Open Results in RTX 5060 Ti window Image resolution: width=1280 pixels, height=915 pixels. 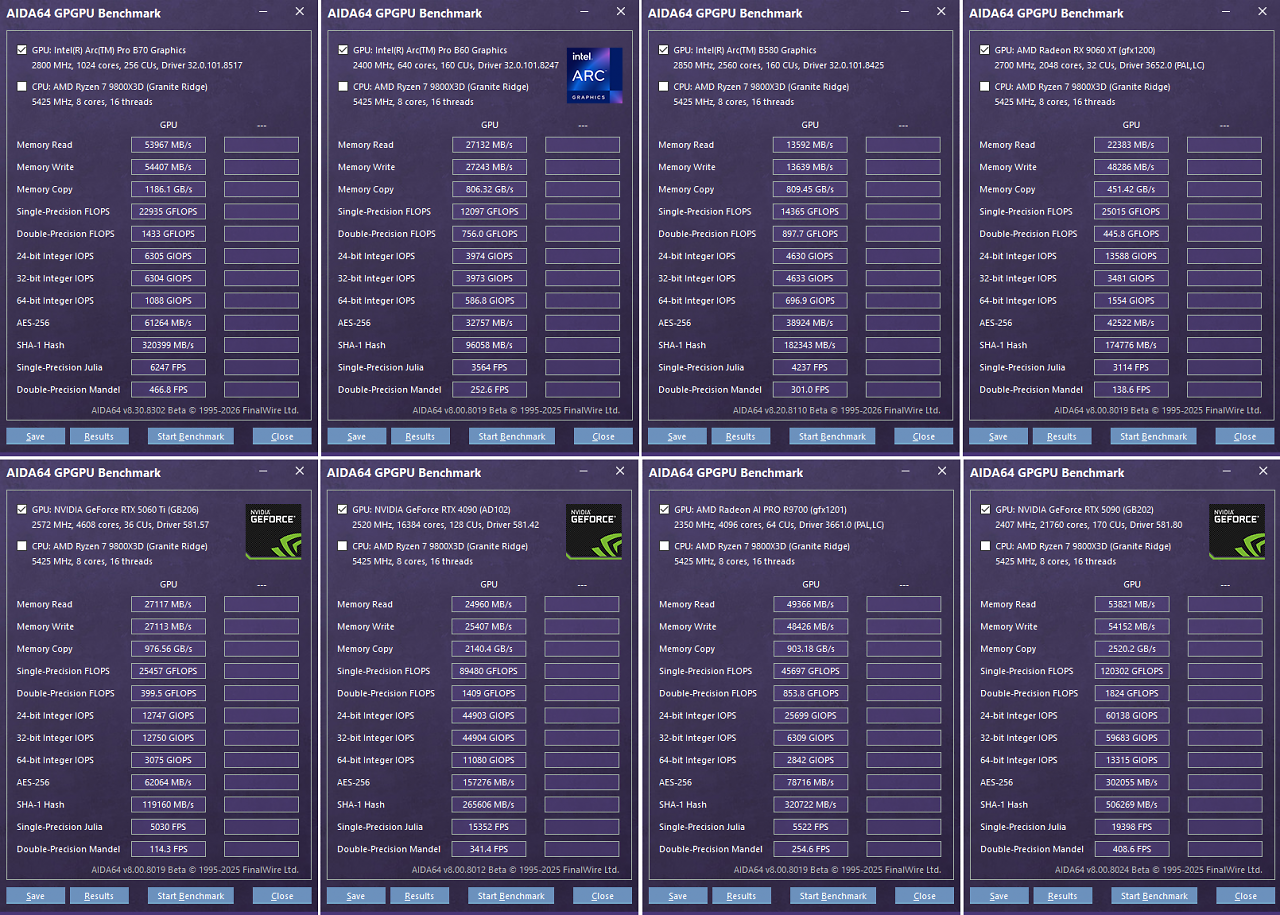pos(99,896)
